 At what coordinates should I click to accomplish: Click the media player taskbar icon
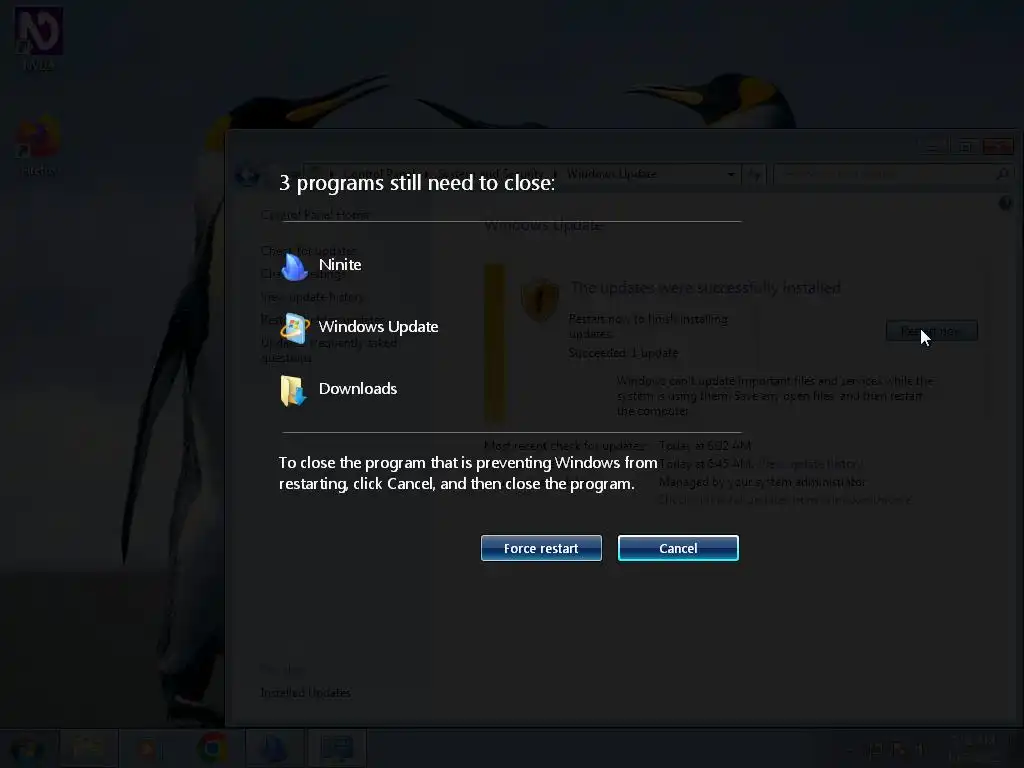coord(150,748)
